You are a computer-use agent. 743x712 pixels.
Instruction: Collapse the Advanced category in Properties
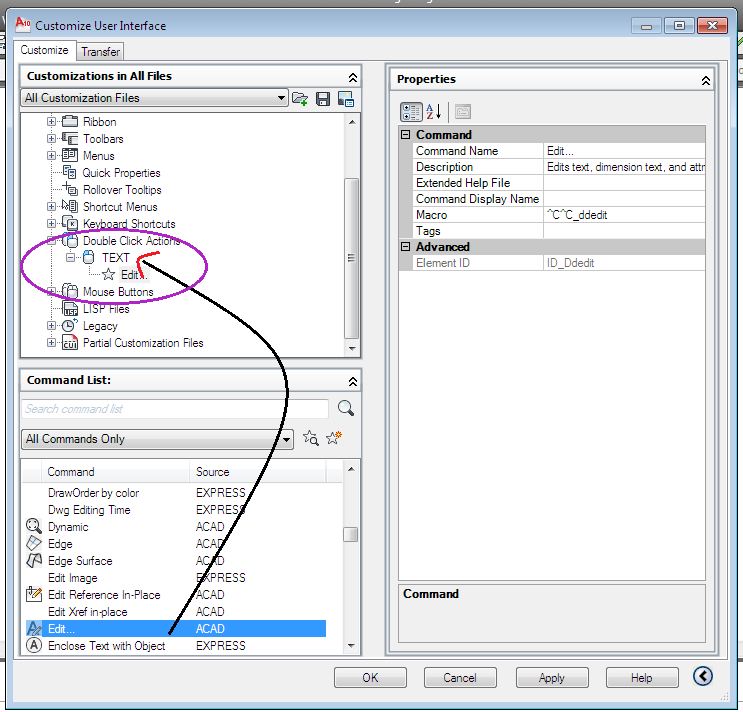(406, 246)
